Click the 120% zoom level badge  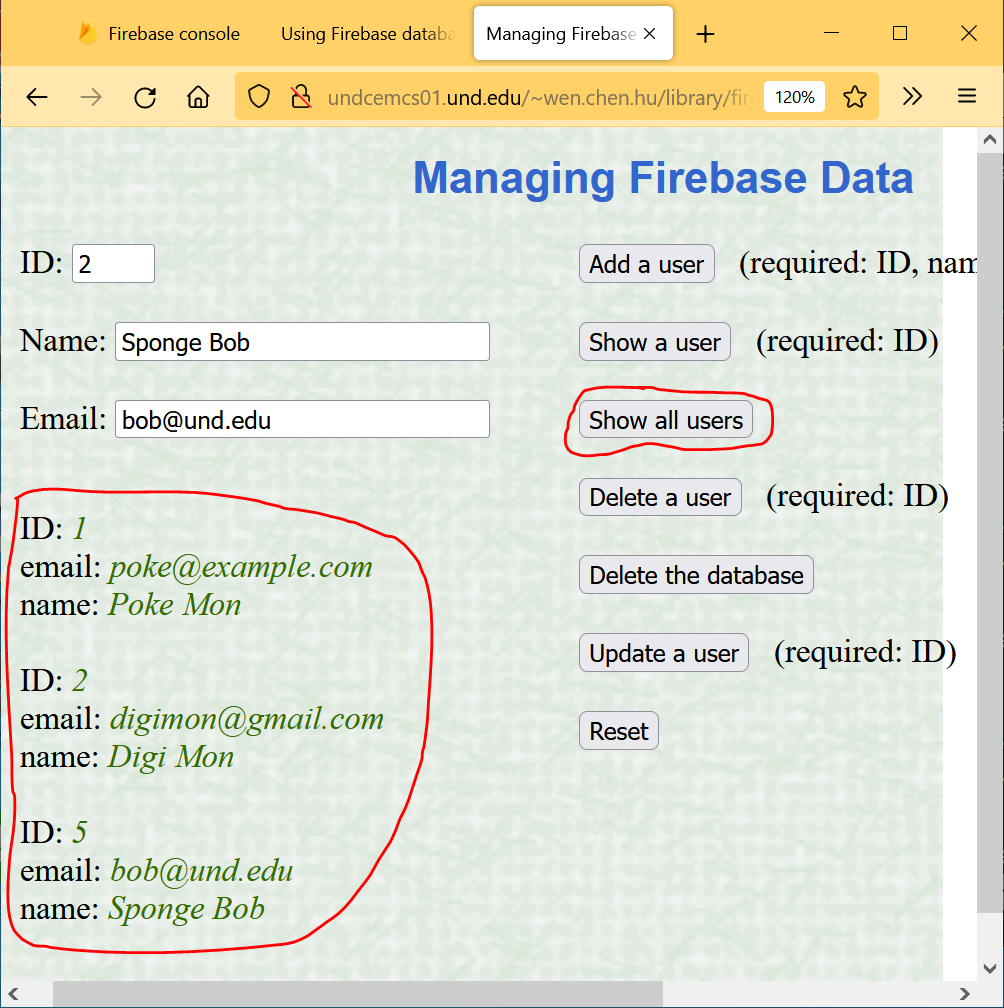[794, 97]
